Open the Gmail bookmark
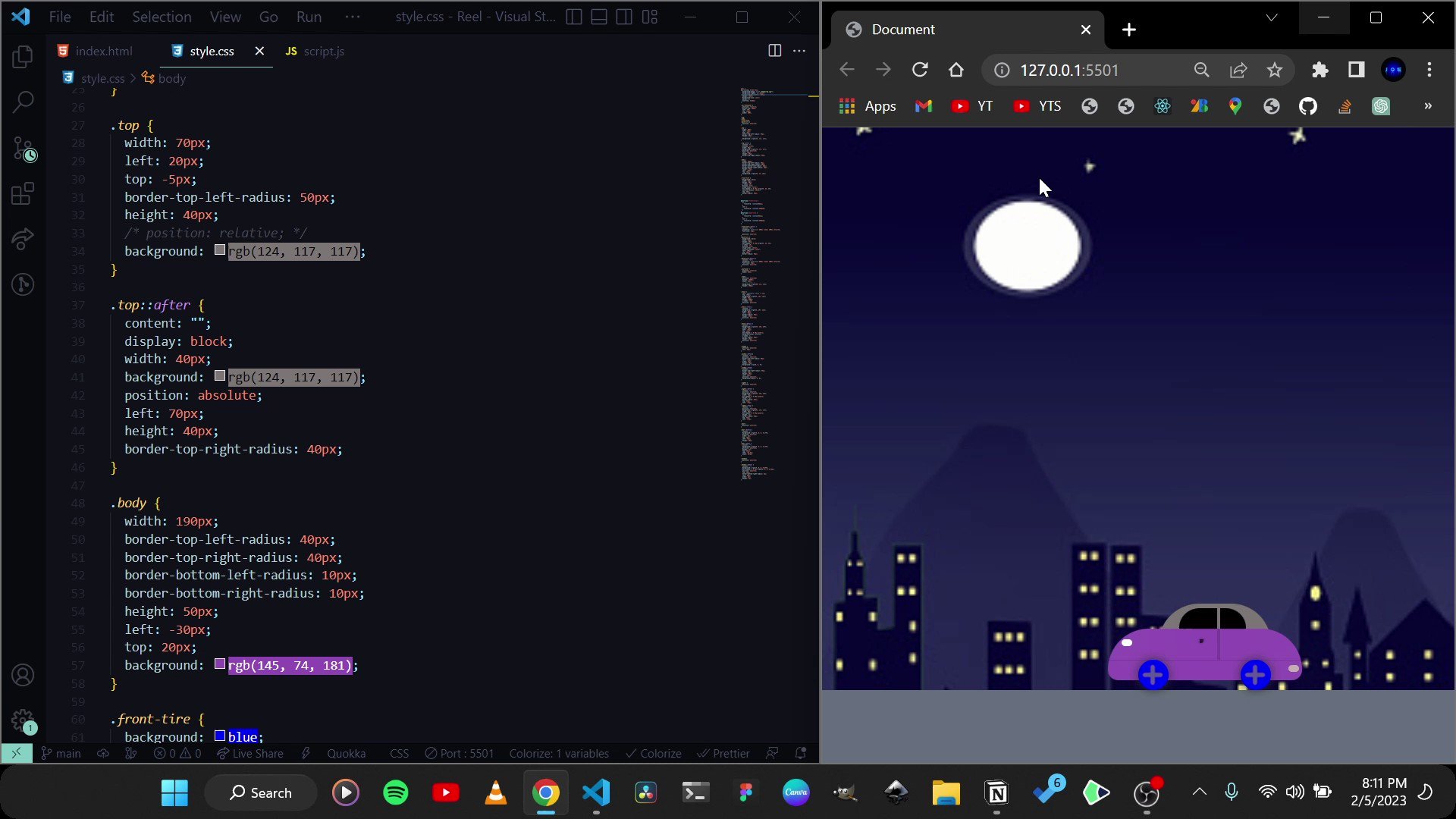Screen dimensions: 1456x819 (923, 106)
